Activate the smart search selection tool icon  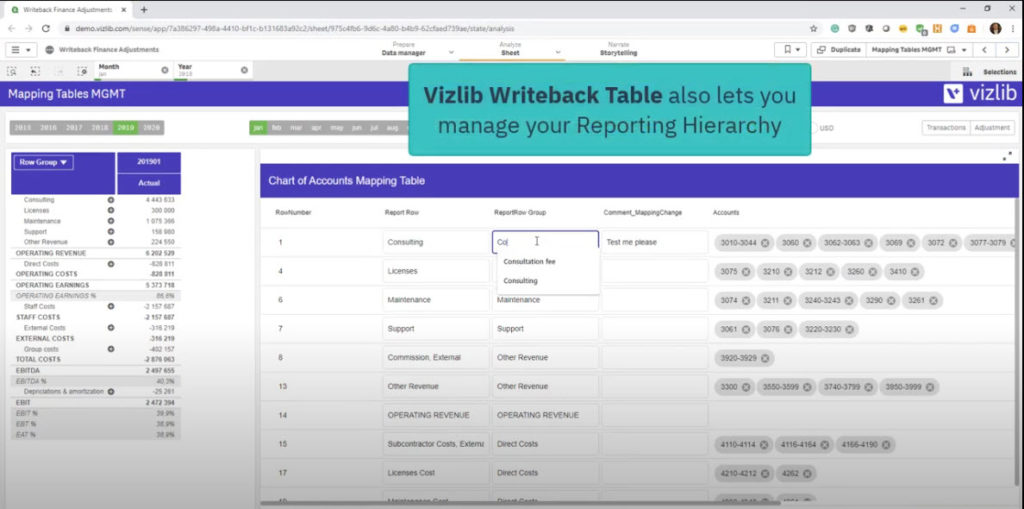(x=12, y=71)
